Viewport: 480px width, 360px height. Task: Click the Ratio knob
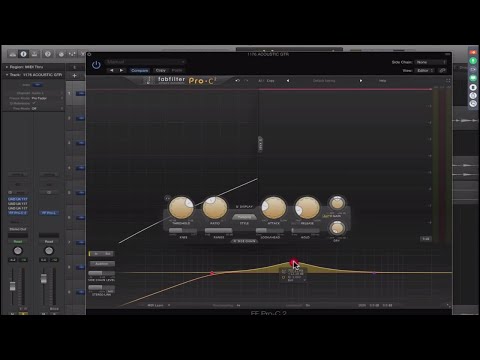[x=215, y=208]
